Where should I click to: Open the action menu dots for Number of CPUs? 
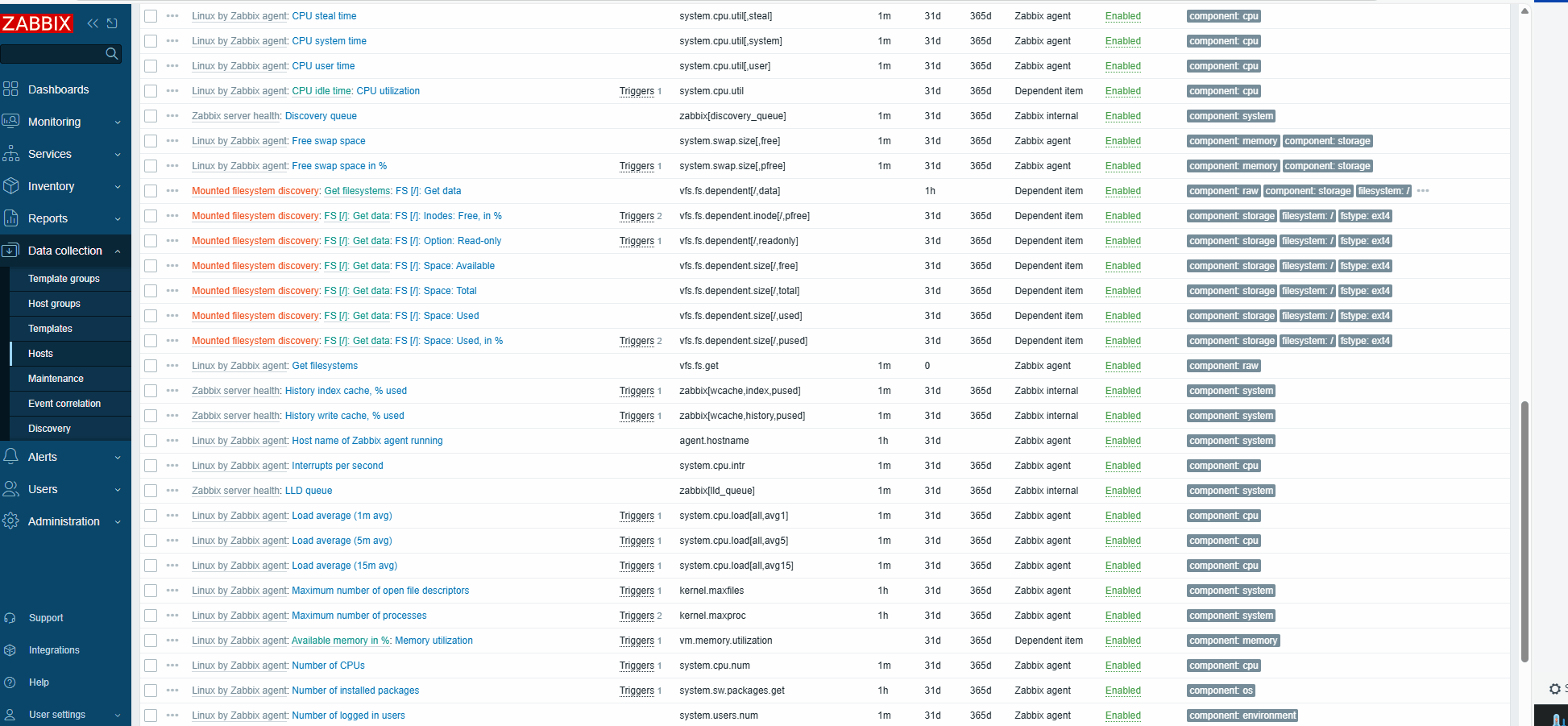click(x=172, y=666)
